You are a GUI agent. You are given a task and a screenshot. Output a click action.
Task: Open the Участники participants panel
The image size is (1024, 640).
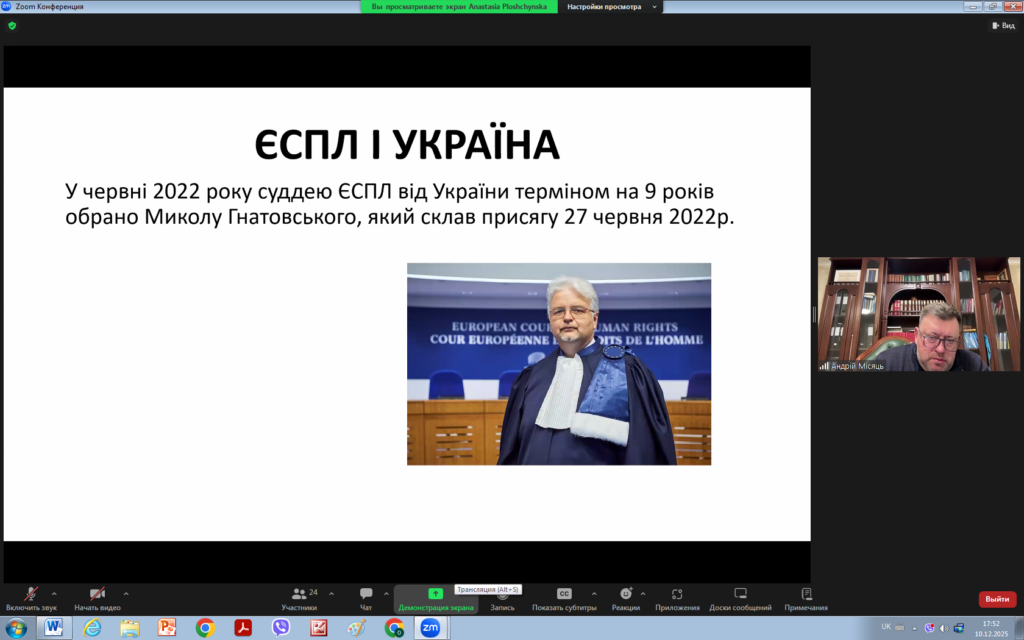coord(299,597)
